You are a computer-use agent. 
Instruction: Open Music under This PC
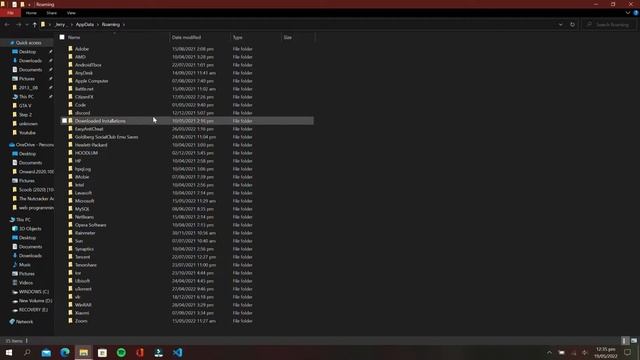24,264
